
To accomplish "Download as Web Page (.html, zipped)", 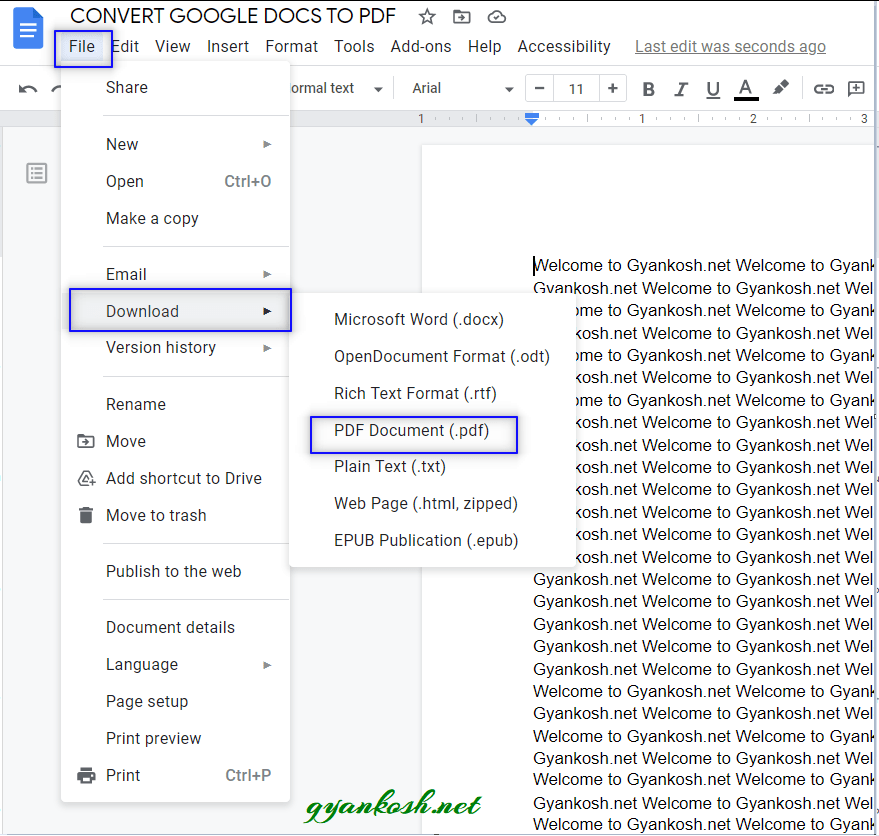I will tap(432, 504).
